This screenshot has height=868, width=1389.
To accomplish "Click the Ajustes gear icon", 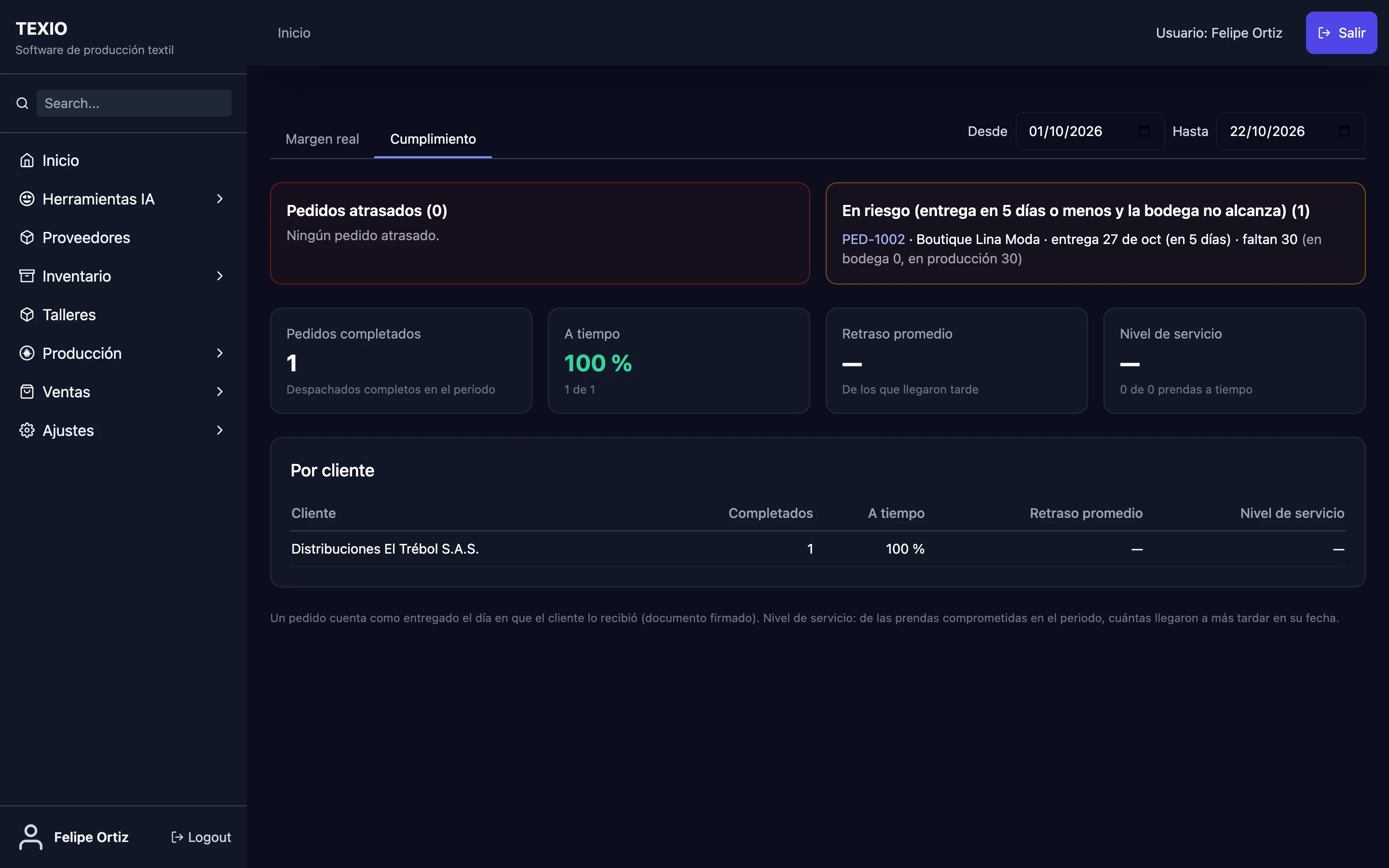I will click(27, 430).
